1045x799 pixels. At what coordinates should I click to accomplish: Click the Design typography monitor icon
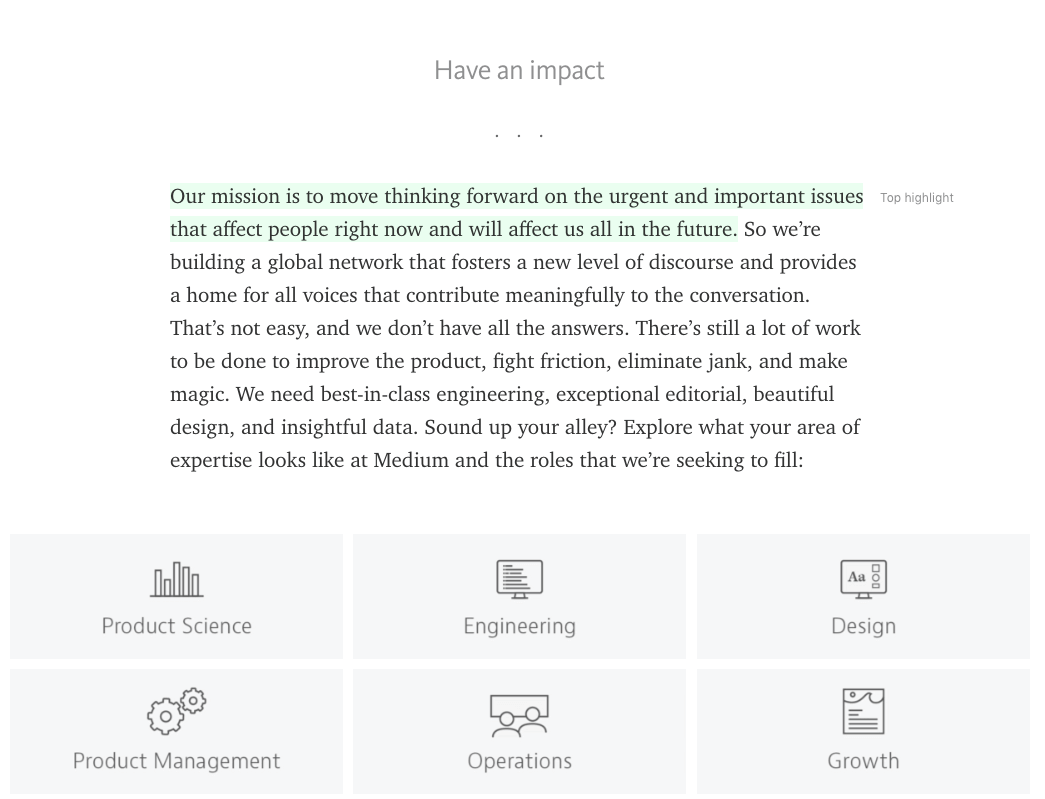863,579
